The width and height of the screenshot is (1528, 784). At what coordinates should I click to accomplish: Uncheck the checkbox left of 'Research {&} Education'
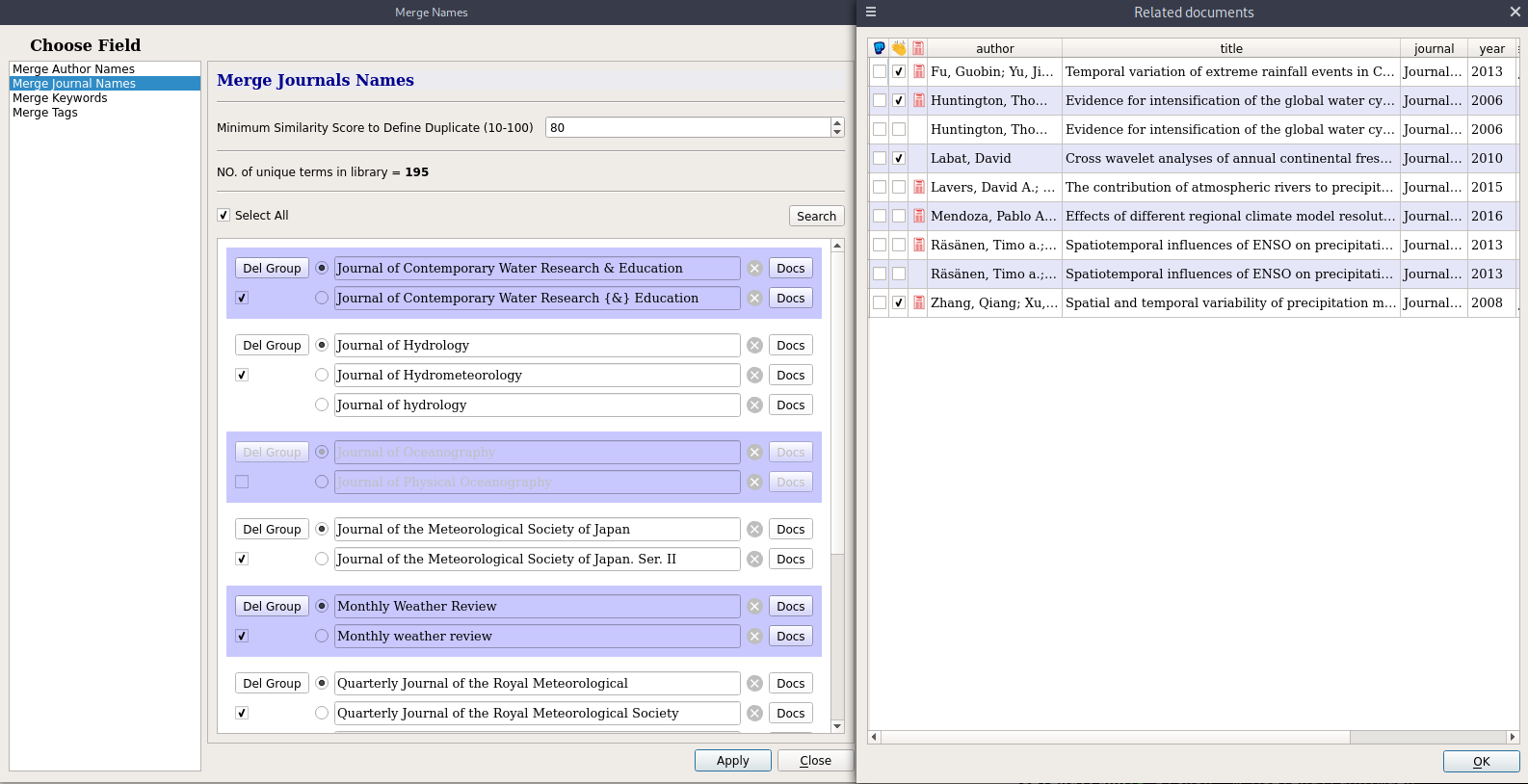(x=242, y=299)
